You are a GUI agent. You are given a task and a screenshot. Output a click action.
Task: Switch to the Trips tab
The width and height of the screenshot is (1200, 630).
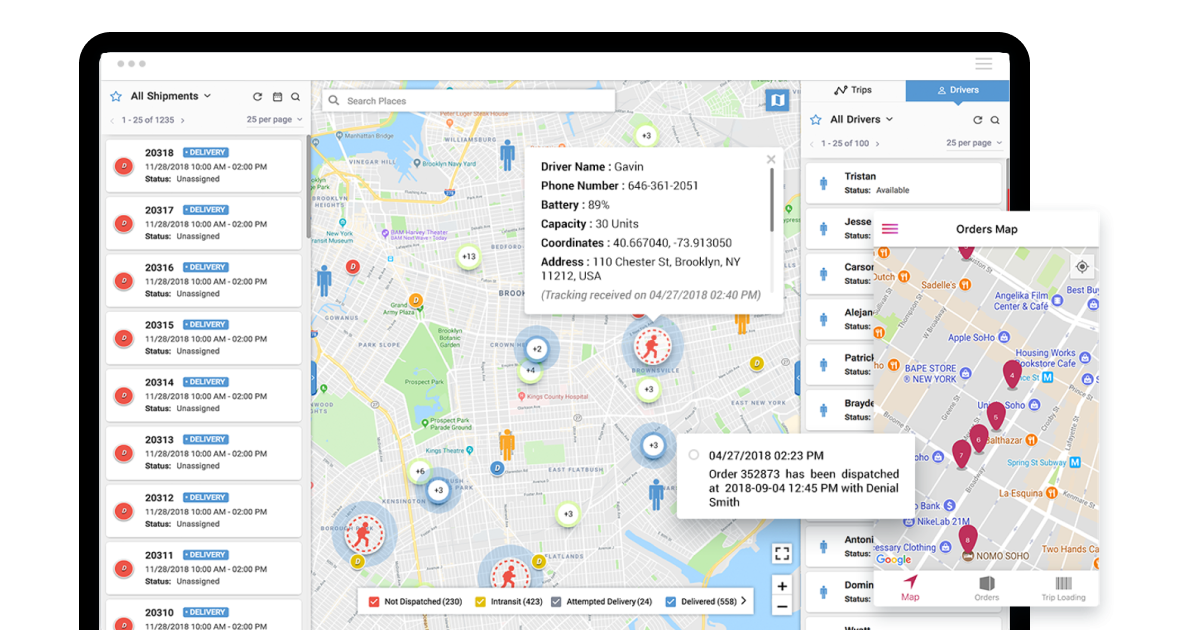point(856,90)
